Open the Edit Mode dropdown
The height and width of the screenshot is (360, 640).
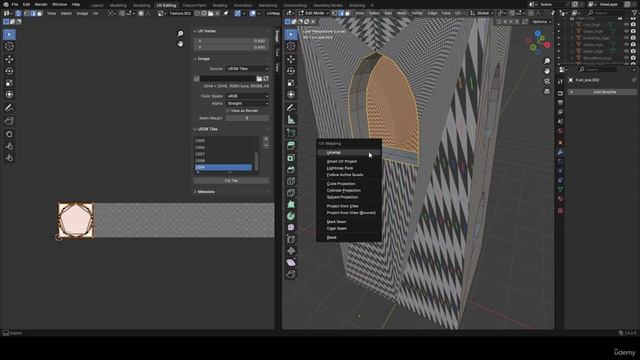coord(314,13)
